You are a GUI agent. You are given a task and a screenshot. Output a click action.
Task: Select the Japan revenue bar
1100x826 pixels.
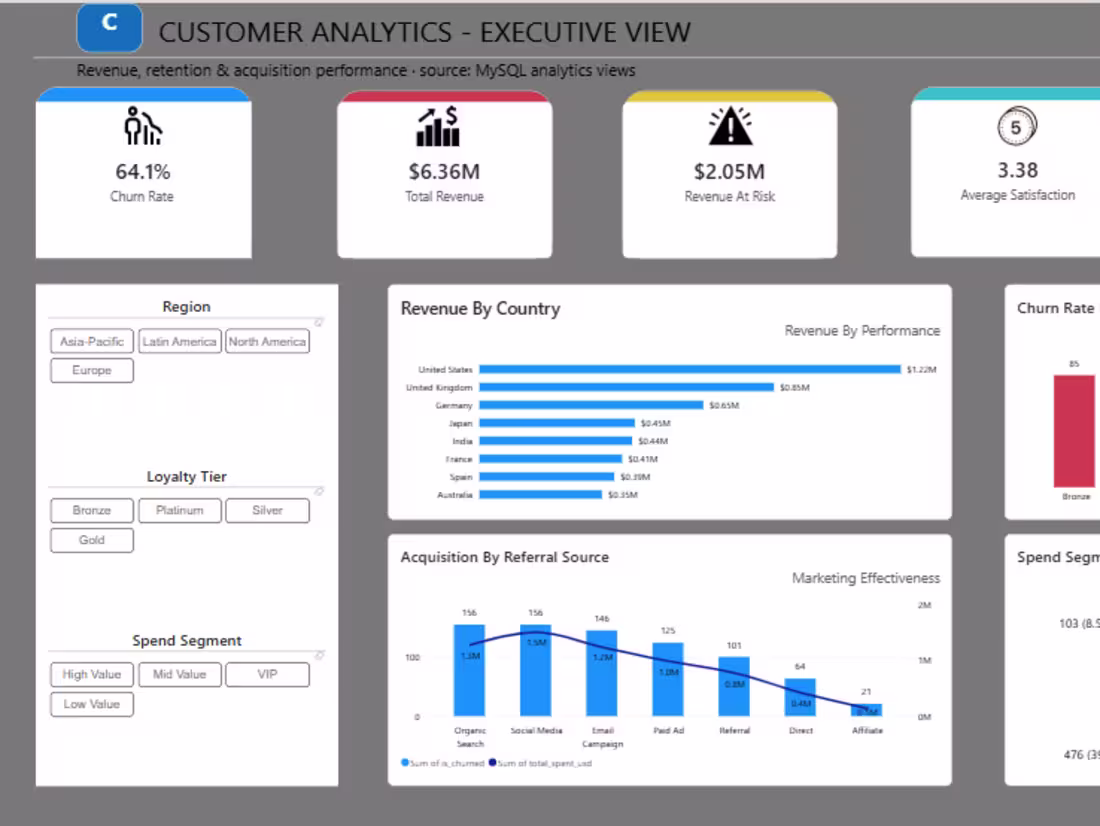[557, 423]
